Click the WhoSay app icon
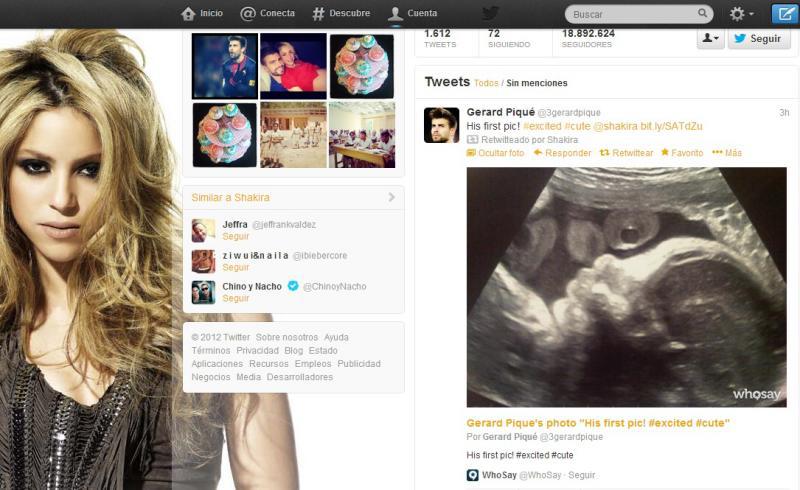 (472, 475)
